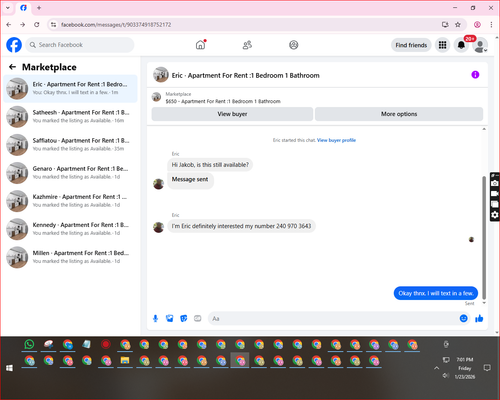Viewport: 500px width, 400px height.
Task: Open the tab search chevron
Action: point(8,8)
